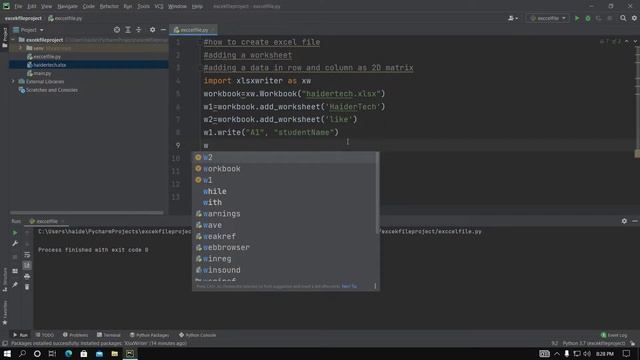Viewport: 640px width, 360px height.
Task: Open the Code menu
Action: [x=89, y=7]
